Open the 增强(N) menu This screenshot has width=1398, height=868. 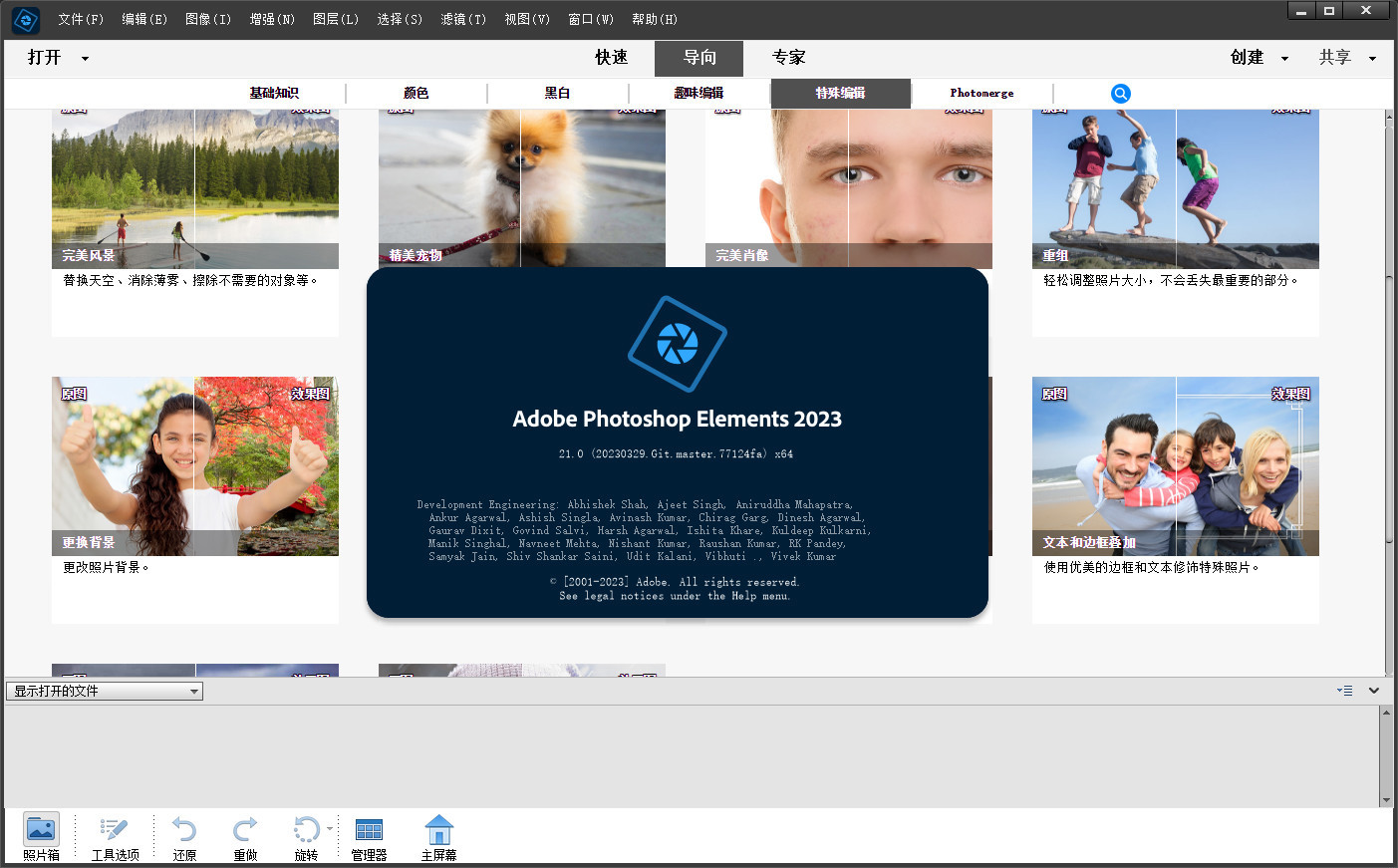(x=272, y=19)
